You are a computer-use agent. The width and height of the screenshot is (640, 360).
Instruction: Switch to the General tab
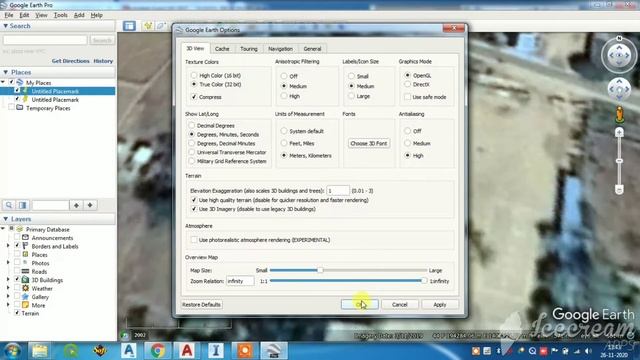(312, 49)
